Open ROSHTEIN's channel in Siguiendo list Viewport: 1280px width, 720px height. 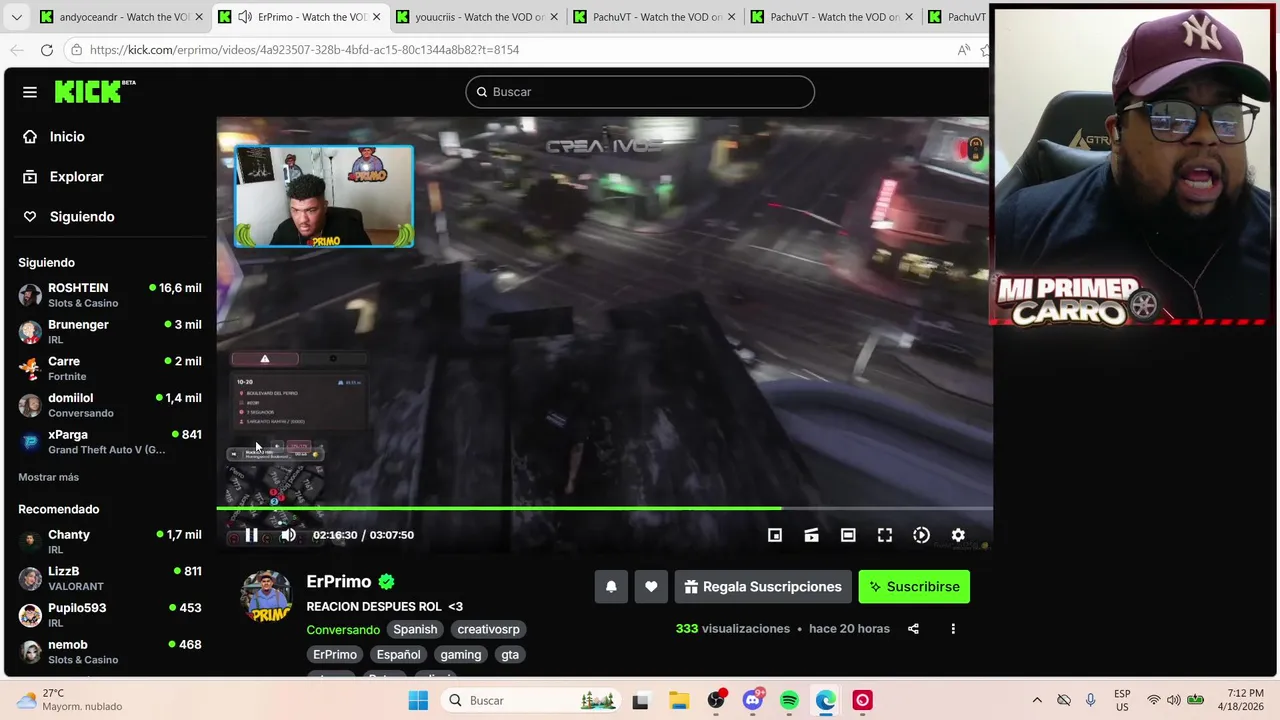[110, 295]
